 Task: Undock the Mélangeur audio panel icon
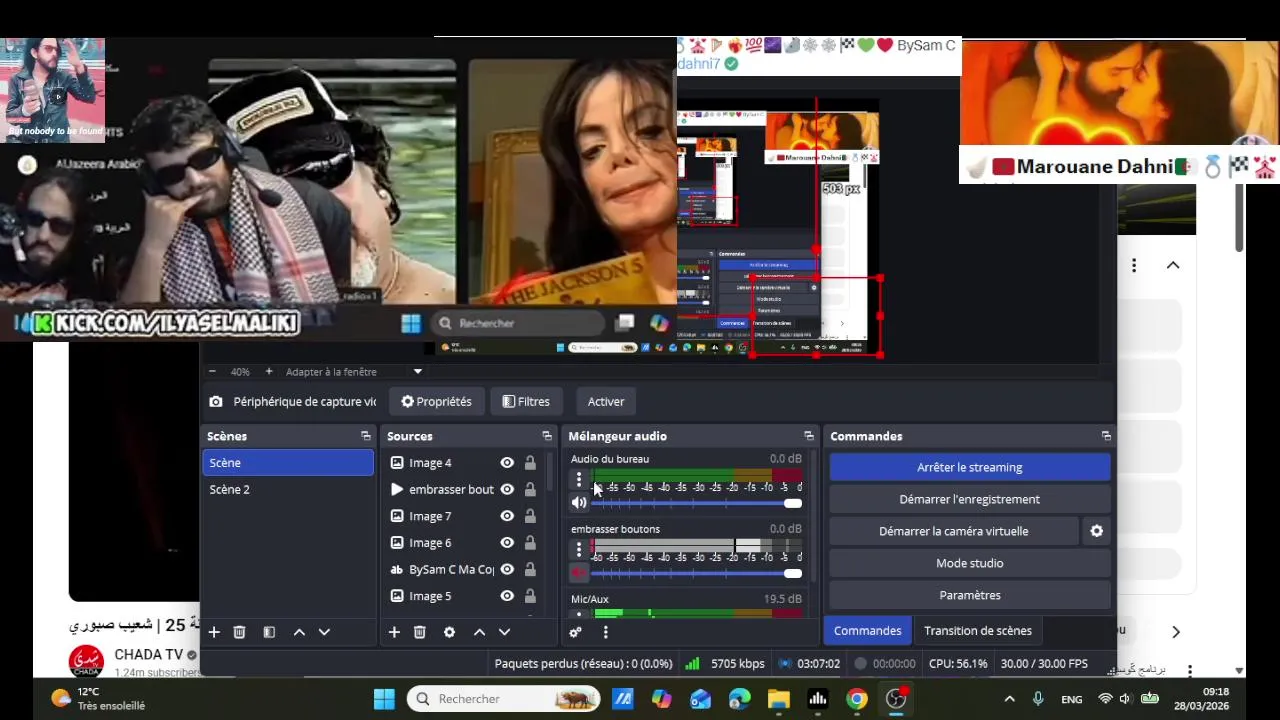point(809,436)
